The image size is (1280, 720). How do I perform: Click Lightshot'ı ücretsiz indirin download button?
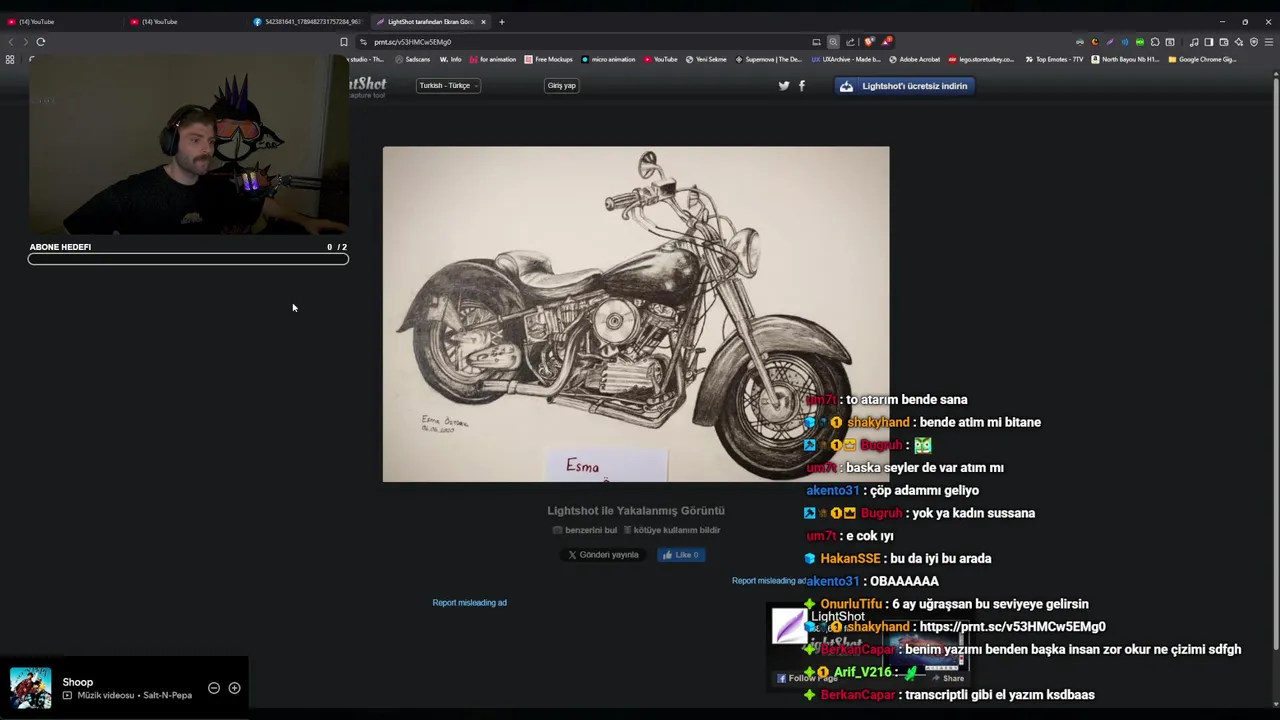point(905,86)
